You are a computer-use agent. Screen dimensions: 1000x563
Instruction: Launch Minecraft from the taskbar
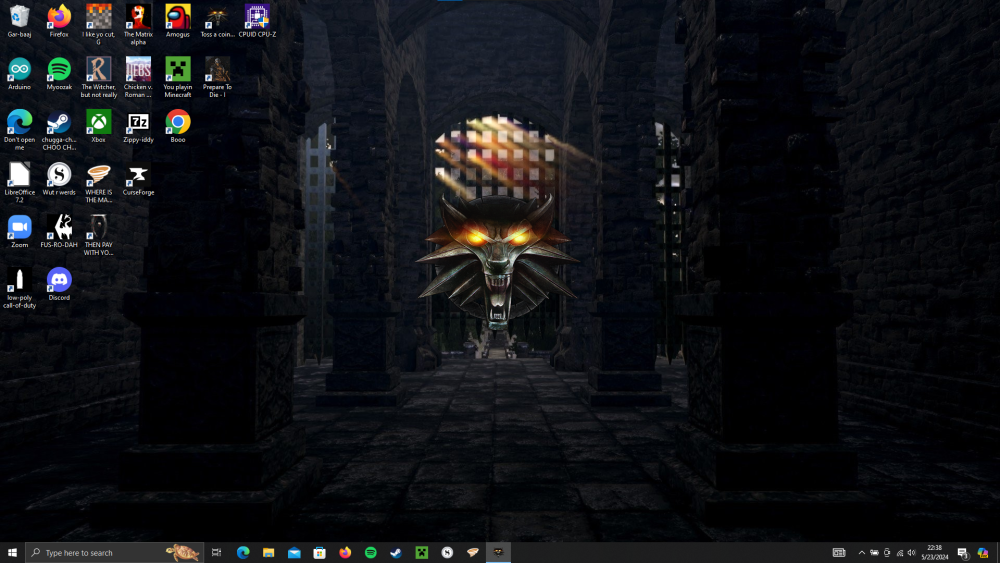[x=422, y=552]
